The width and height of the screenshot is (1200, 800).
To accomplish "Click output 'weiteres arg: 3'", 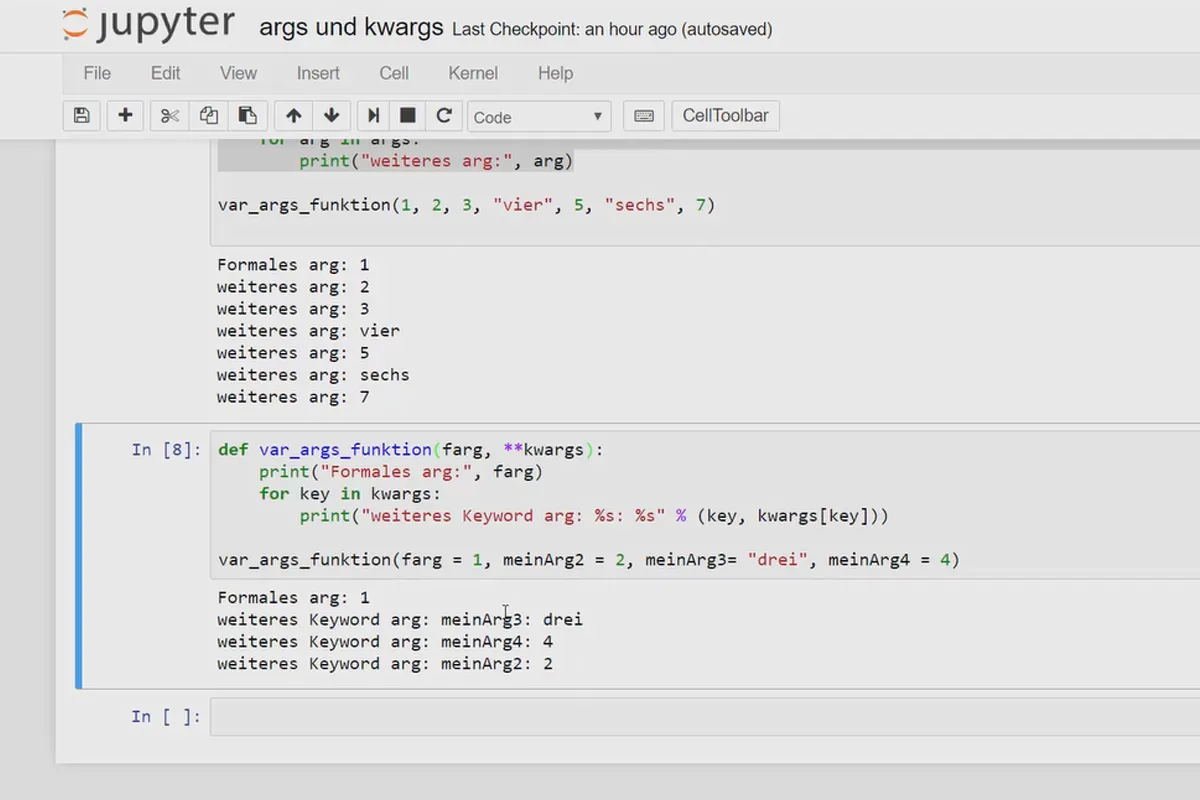I will [x=293, y=309].
